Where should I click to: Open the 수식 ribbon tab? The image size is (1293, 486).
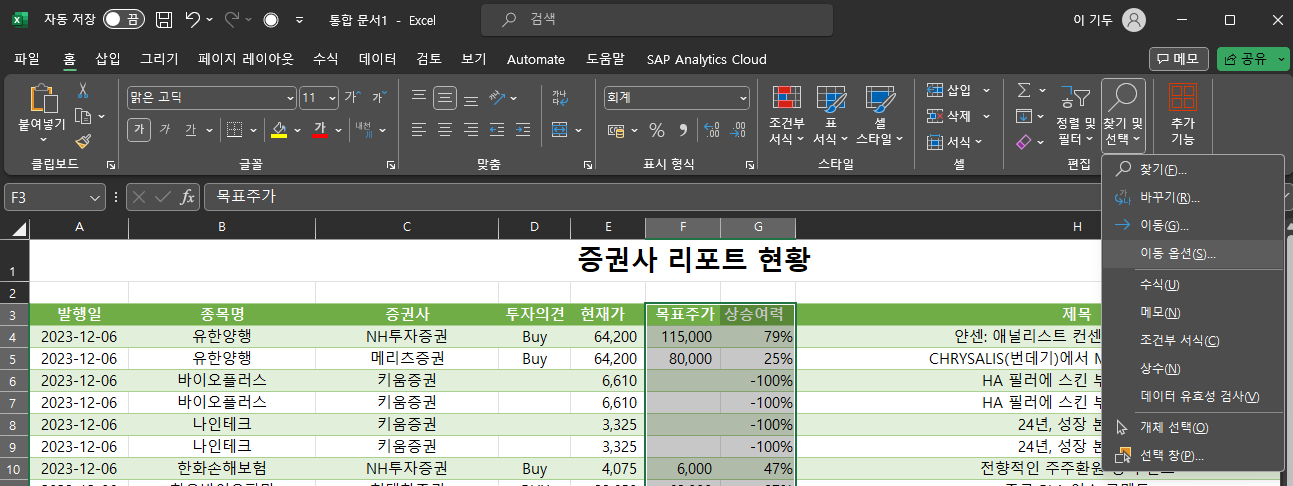click(326, 59)
